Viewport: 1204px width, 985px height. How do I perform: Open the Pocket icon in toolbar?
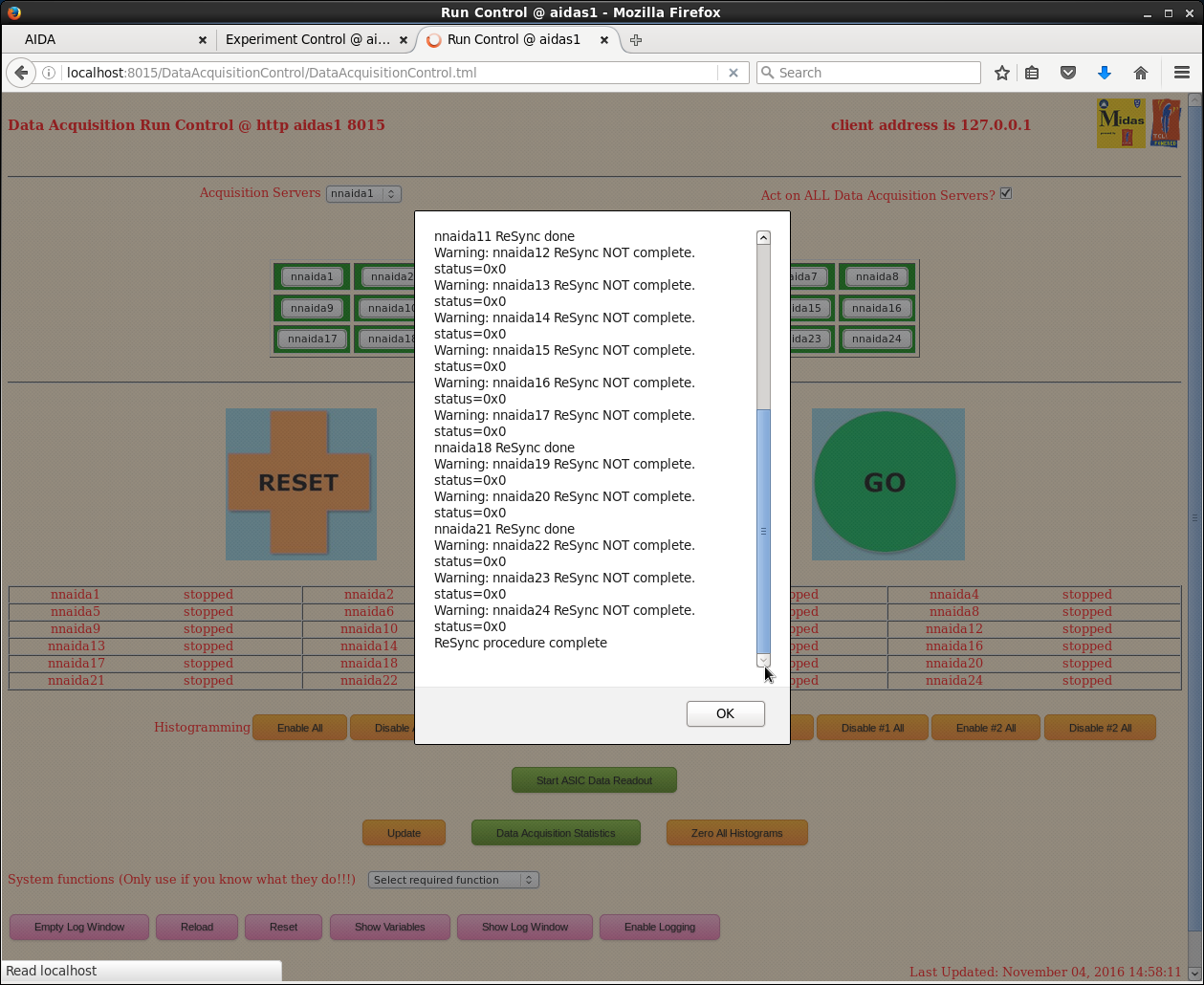tap(1068, 73)
